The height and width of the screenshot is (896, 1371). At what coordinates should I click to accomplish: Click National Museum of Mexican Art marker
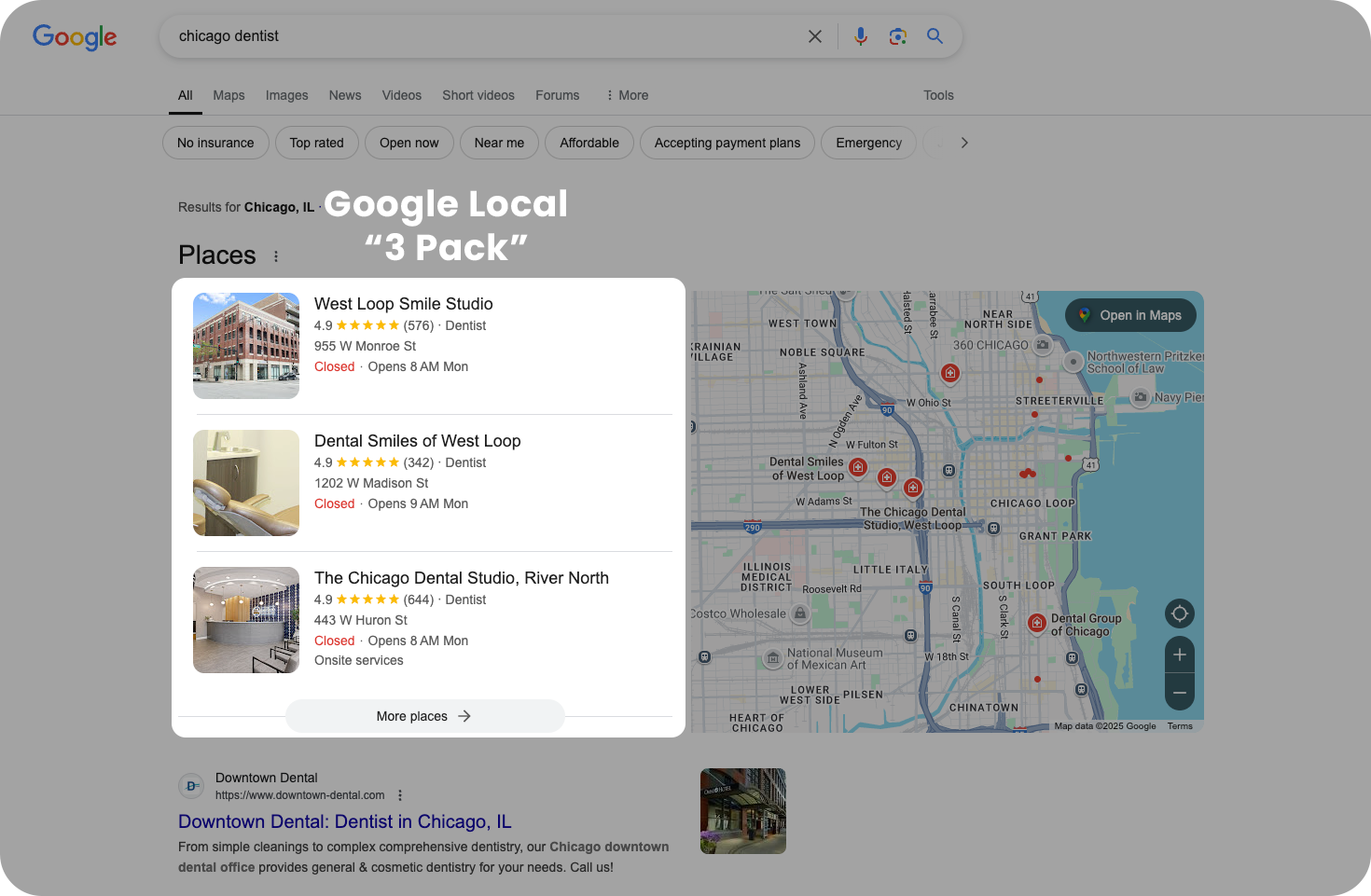773,659
